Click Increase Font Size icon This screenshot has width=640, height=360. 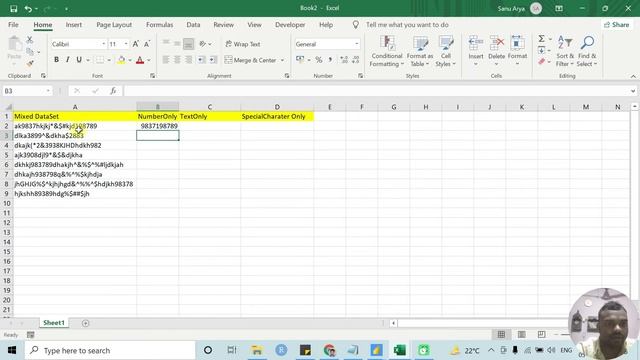(x=136, y=44)
